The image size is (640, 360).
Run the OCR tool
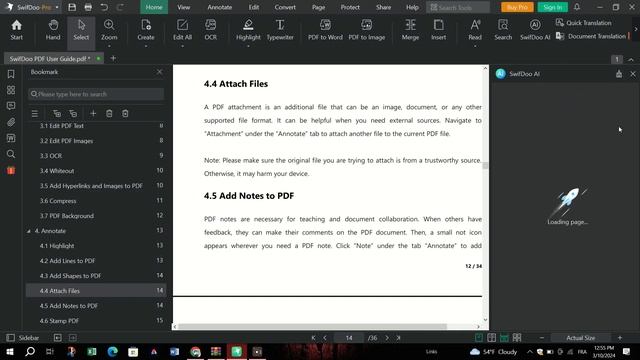pos(211,30)
